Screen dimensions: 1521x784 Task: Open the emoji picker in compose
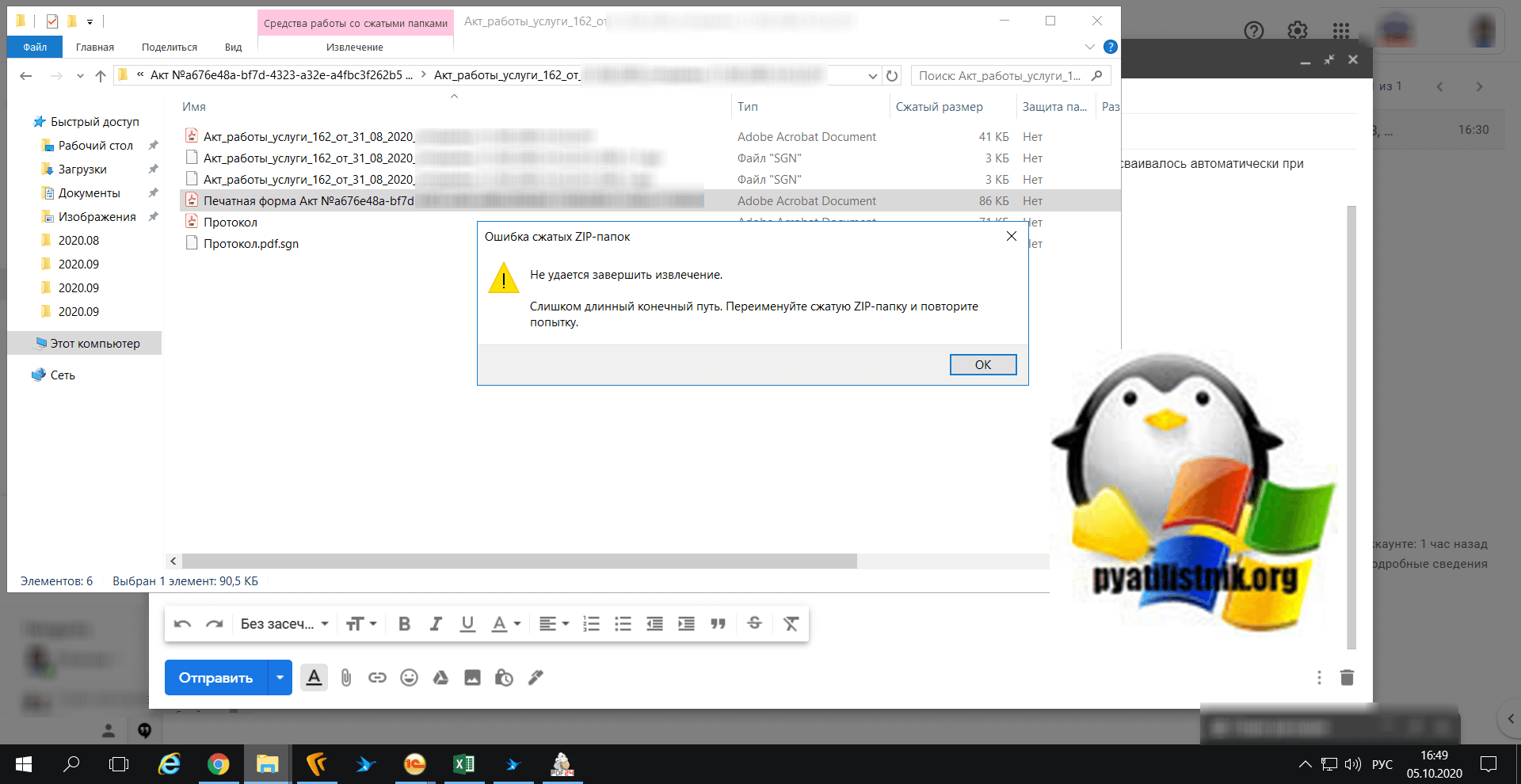(x=409, y=678)
